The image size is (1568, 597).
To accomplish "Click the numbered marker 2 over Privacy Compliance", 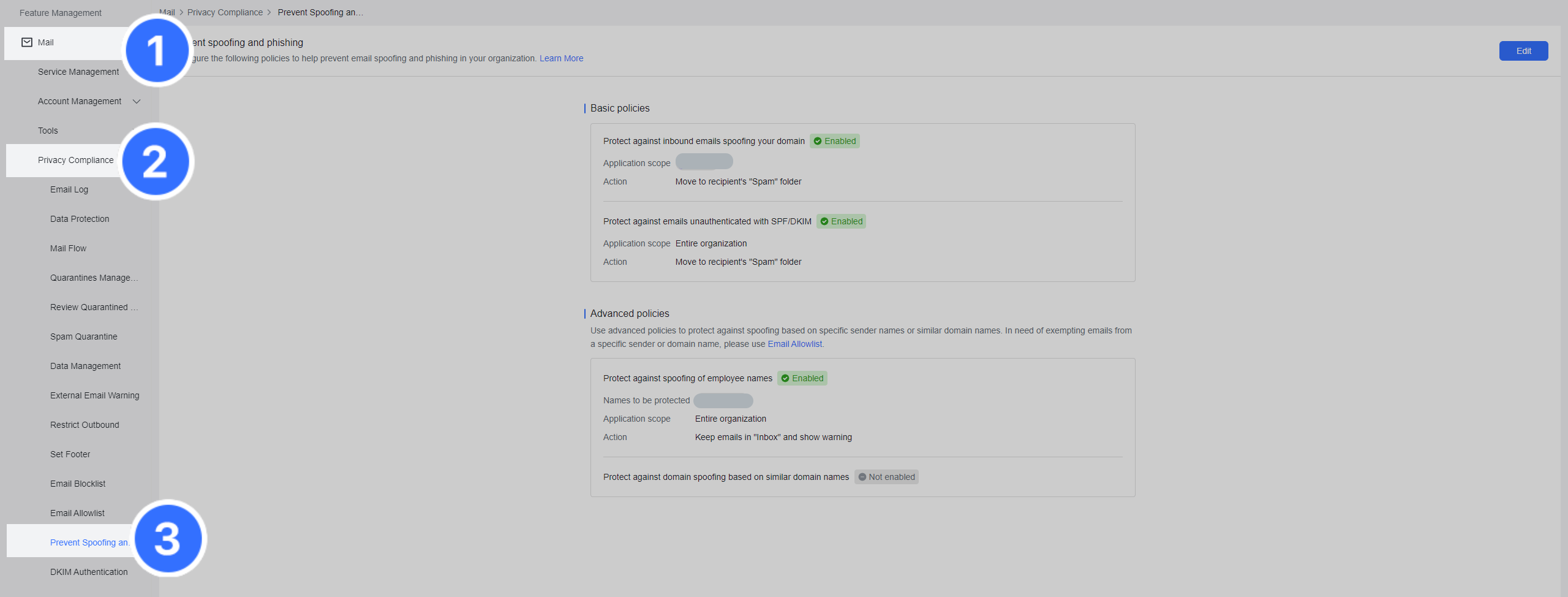I will pyautogui.click(x=156, y=161).
